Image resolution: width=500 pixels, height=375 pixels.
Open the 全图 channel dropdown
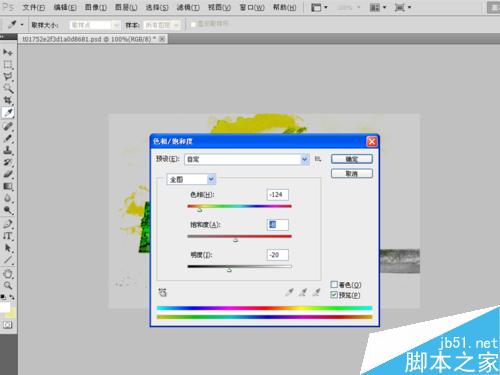[191, 179]
